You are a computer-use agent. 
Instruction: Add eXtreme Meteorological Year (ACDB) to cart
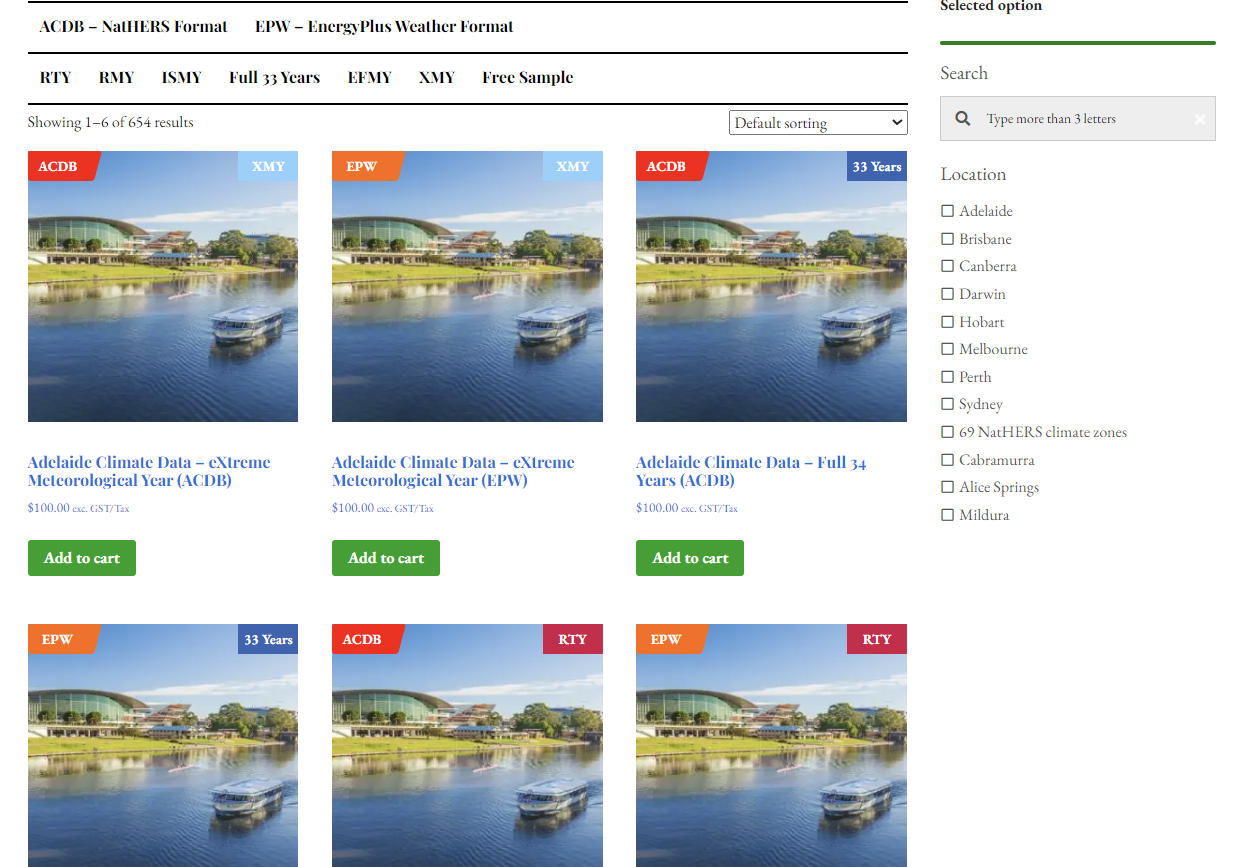(82, 558)
